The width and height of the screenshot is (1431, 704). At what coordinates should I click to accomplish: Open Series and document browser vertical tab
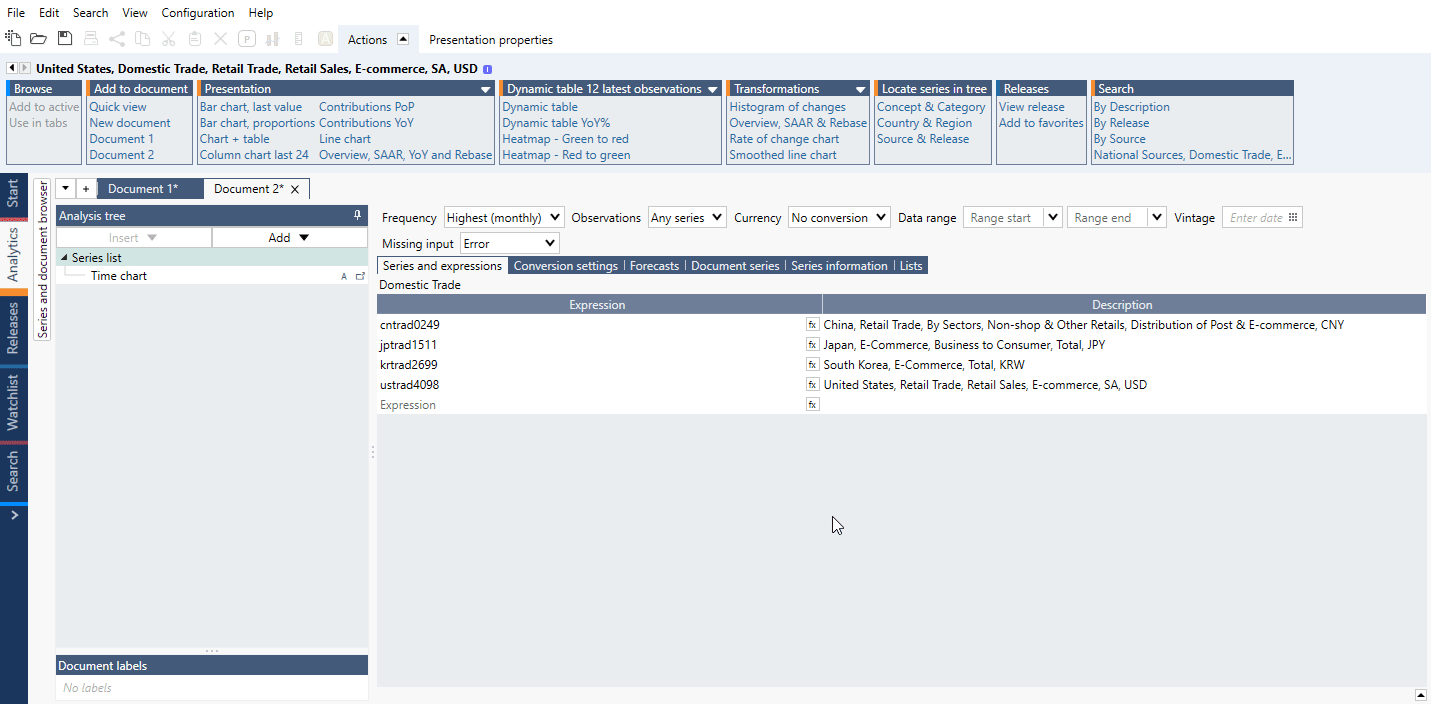point(43,260)
